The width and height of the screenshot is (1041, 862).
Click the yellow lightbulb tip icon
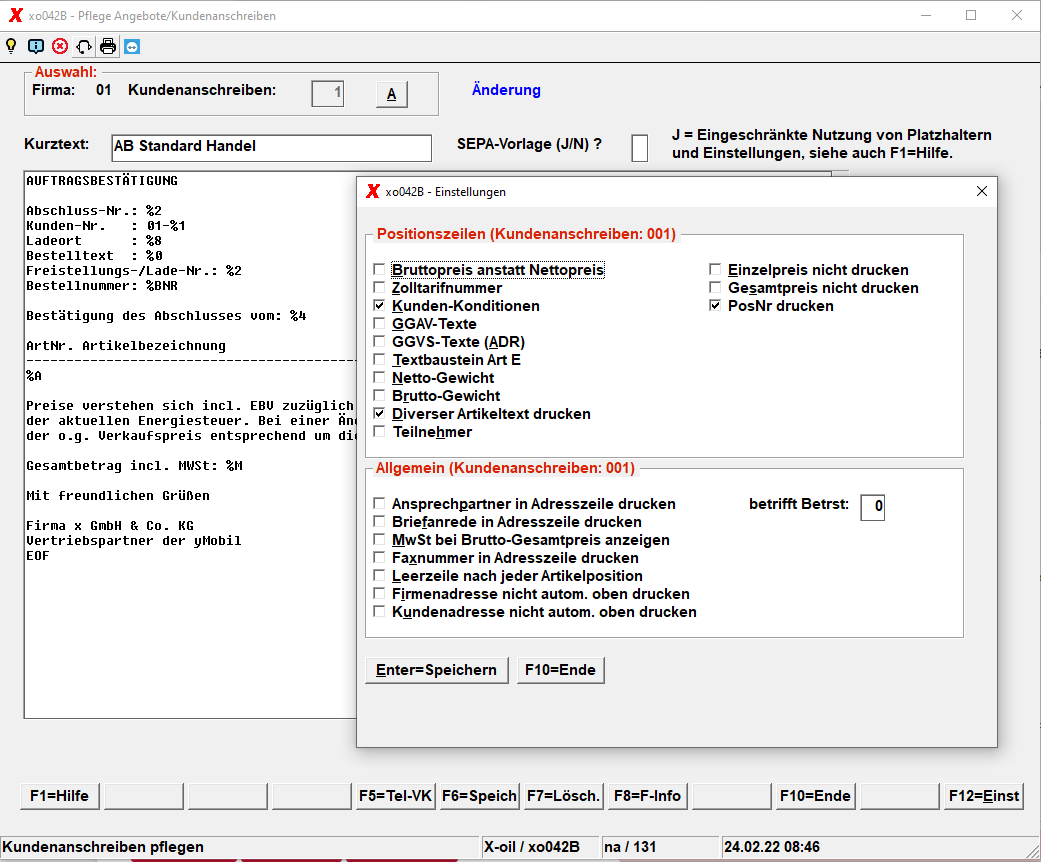click(11, 46)
